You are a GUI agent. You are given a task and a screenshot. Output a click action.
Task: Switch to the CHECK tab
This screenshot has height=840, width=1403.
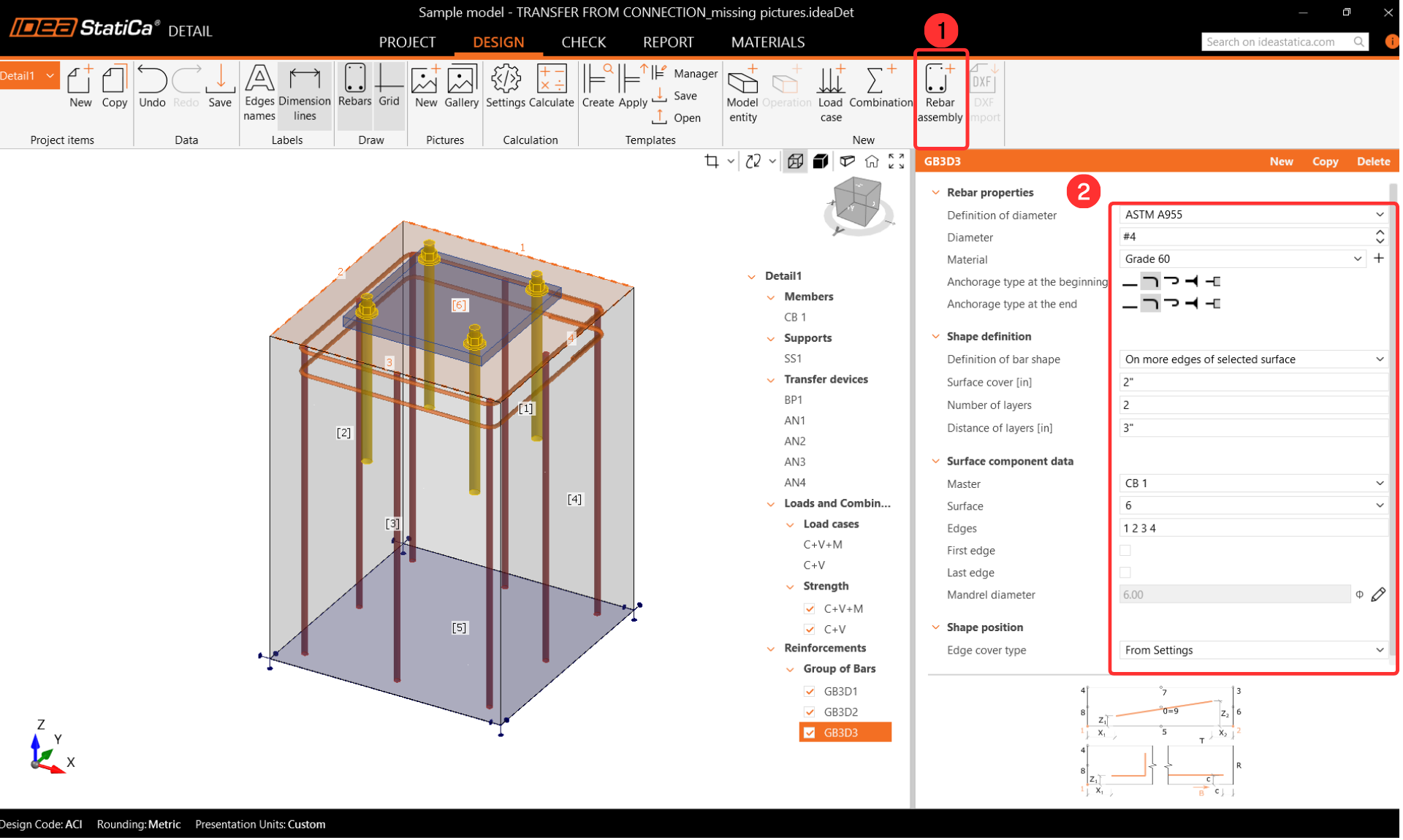point(583,42)
